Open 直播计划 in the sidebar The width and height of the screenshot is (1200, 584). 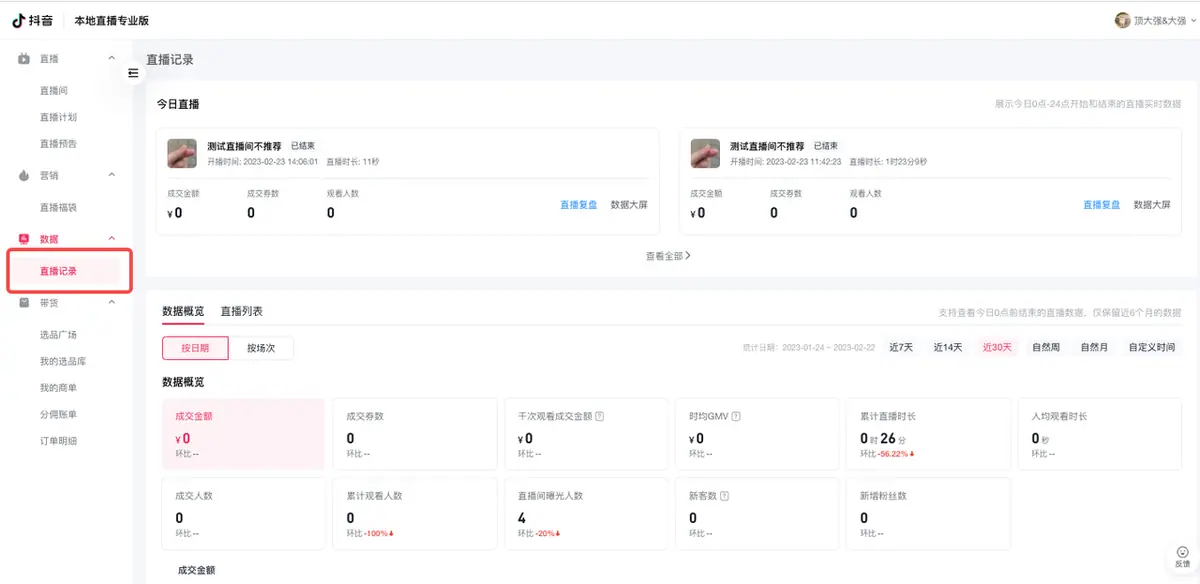[58, 117]
